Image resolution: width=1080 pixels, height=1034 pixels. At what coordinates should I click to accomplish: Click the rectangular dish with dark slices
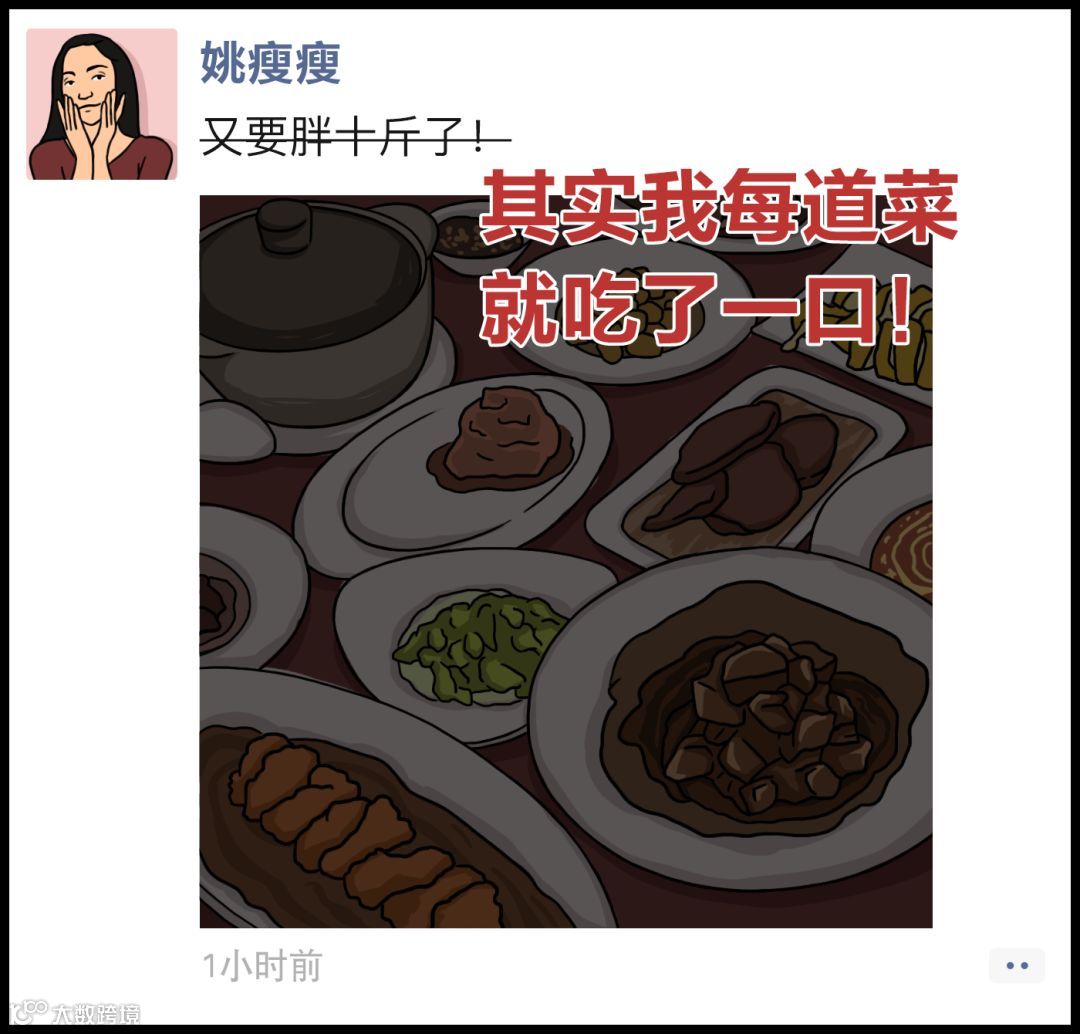(x=747, y=467)
